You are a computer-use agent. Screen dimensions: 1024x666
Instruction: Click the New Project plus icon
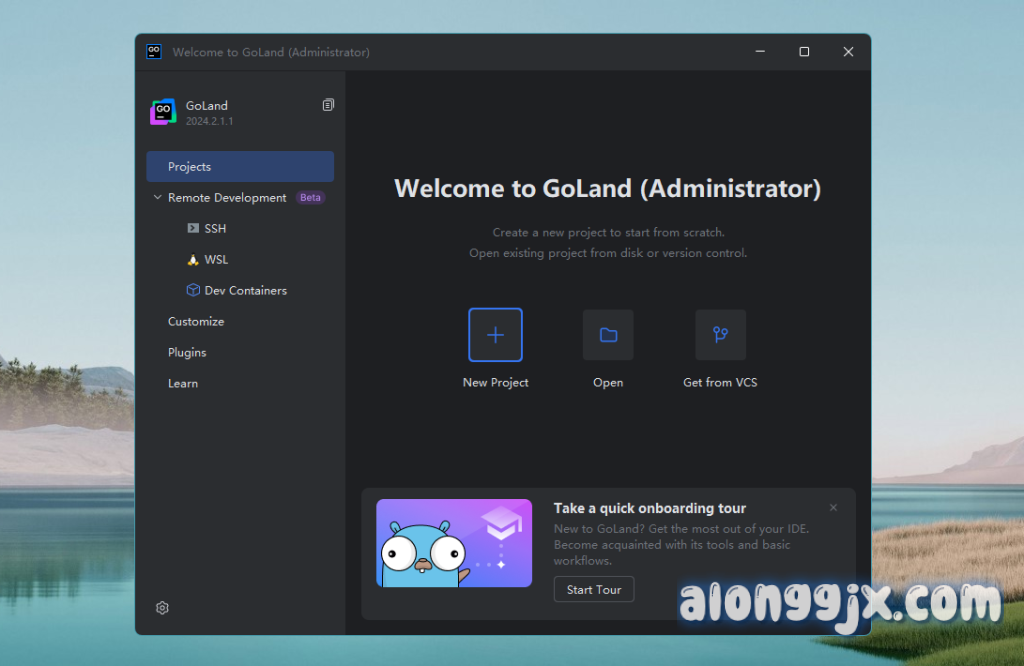click(x=495, y=334)
